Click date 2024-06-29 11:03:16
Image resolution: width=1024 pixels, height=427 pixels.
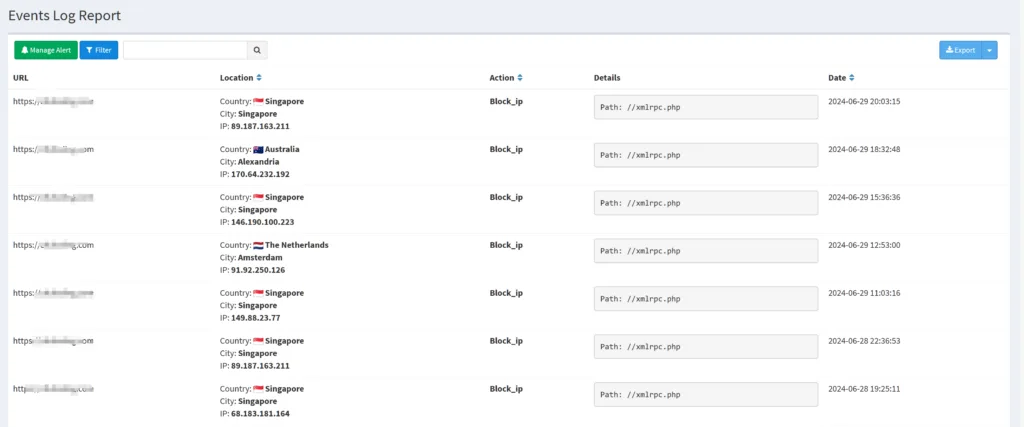coord(864,293)
